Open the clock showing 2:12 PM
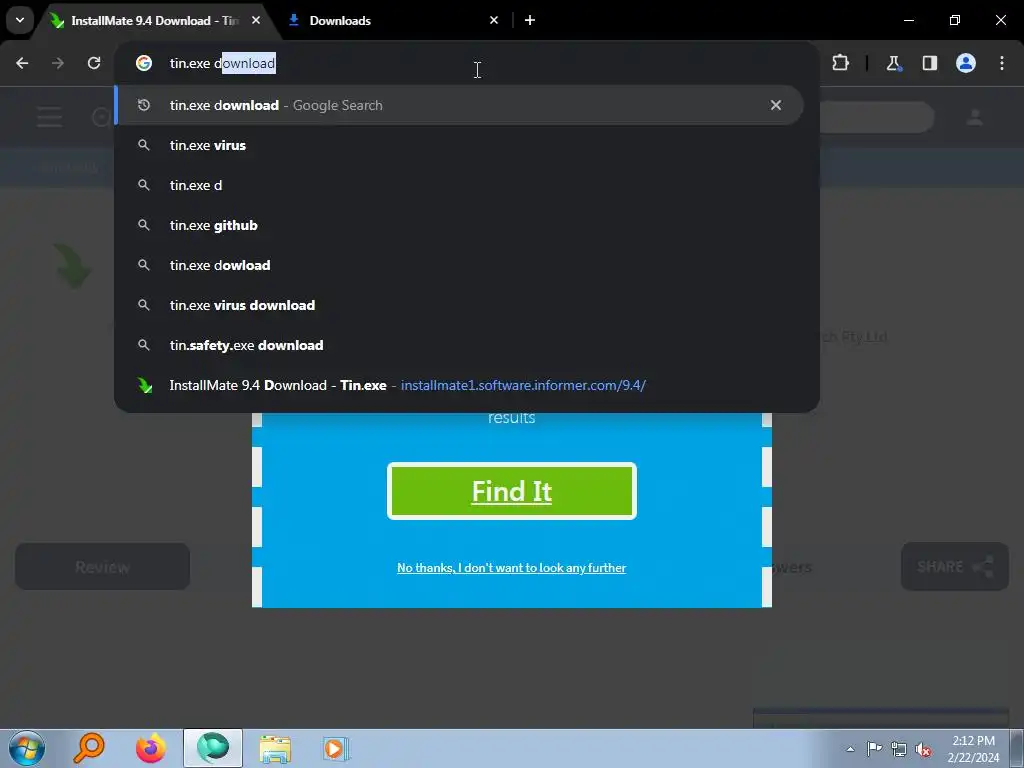This screenshot has height=768, width=1024. 973,749
